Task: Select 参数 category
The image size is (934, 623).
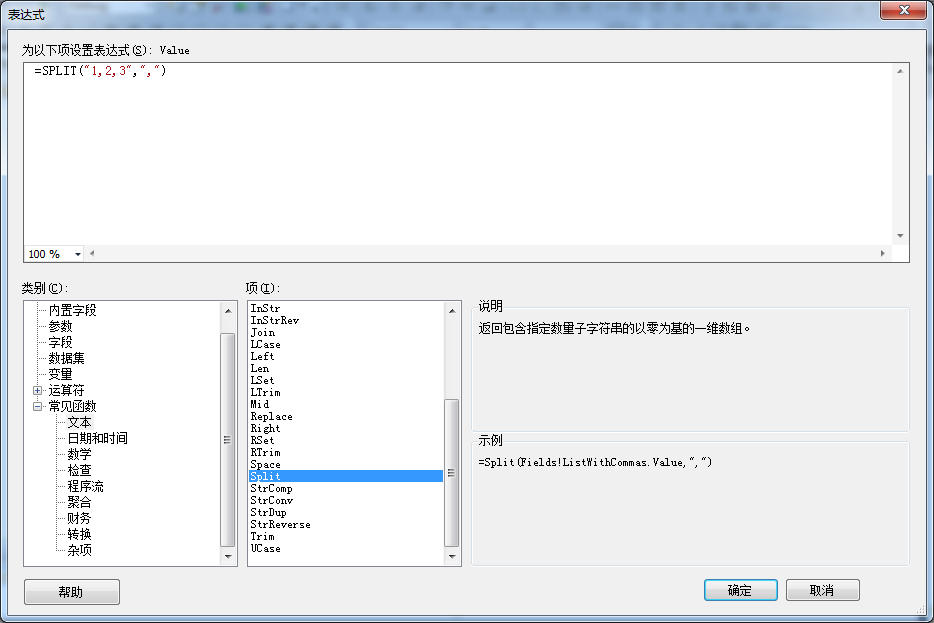Action: click(60, 326)
